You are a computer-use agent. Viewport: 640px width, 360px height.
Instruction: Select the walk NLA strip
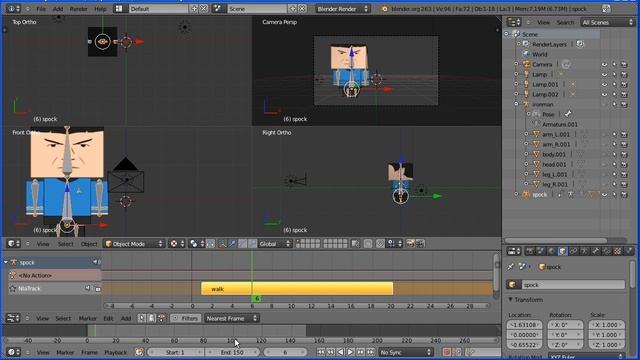297,289
